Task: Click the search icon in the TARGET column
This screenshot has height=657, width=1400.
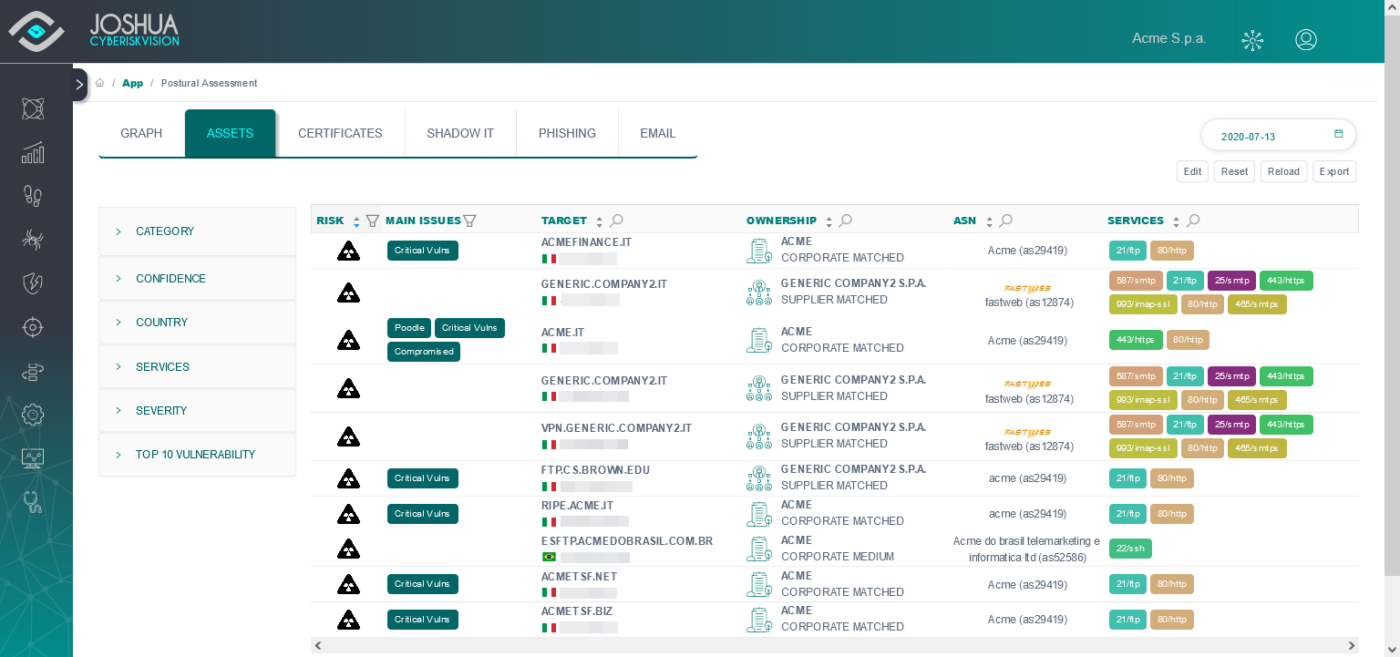Action: pos(617,221)
